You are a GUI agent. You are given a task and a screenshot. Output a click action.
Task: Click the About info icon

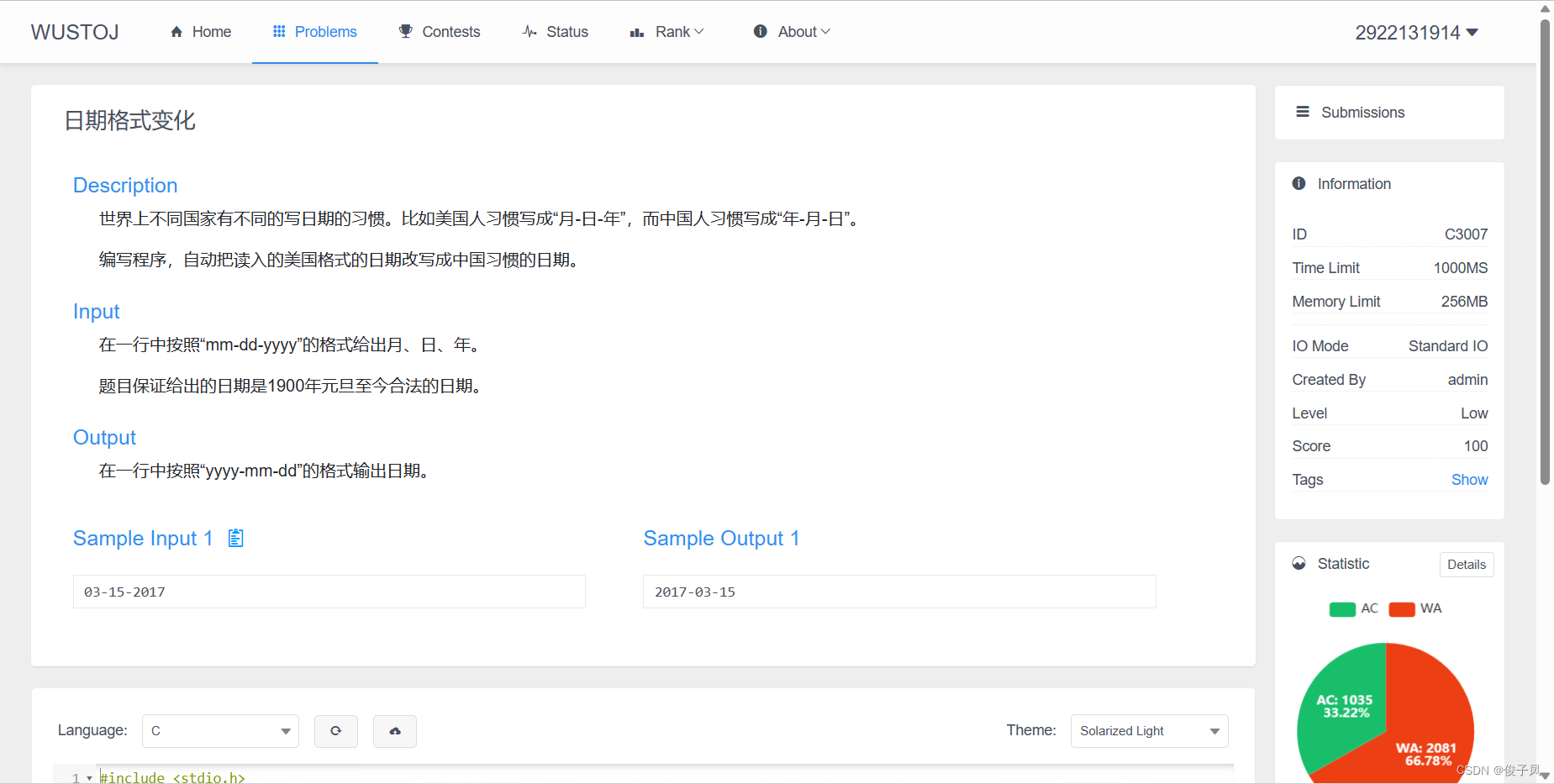[761, 31]
